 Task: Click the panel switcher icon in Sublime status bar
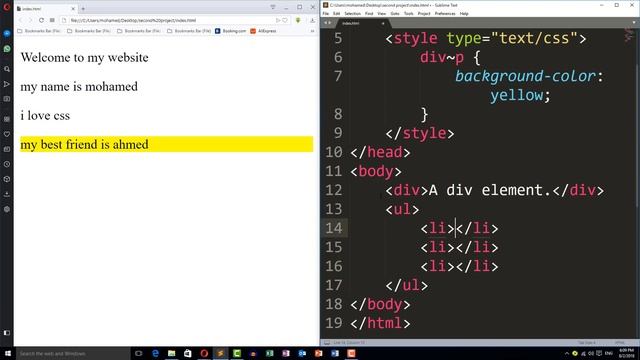[327, 343]
